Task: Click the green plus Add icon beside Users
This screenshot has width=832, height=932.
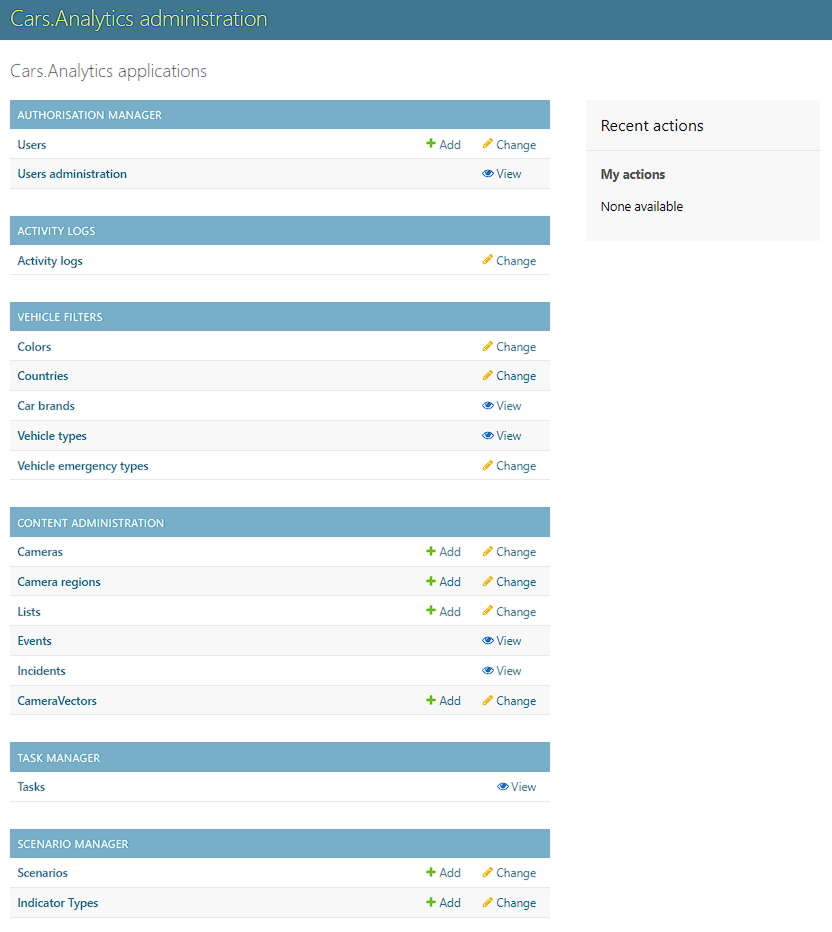Action: [429, 144]
